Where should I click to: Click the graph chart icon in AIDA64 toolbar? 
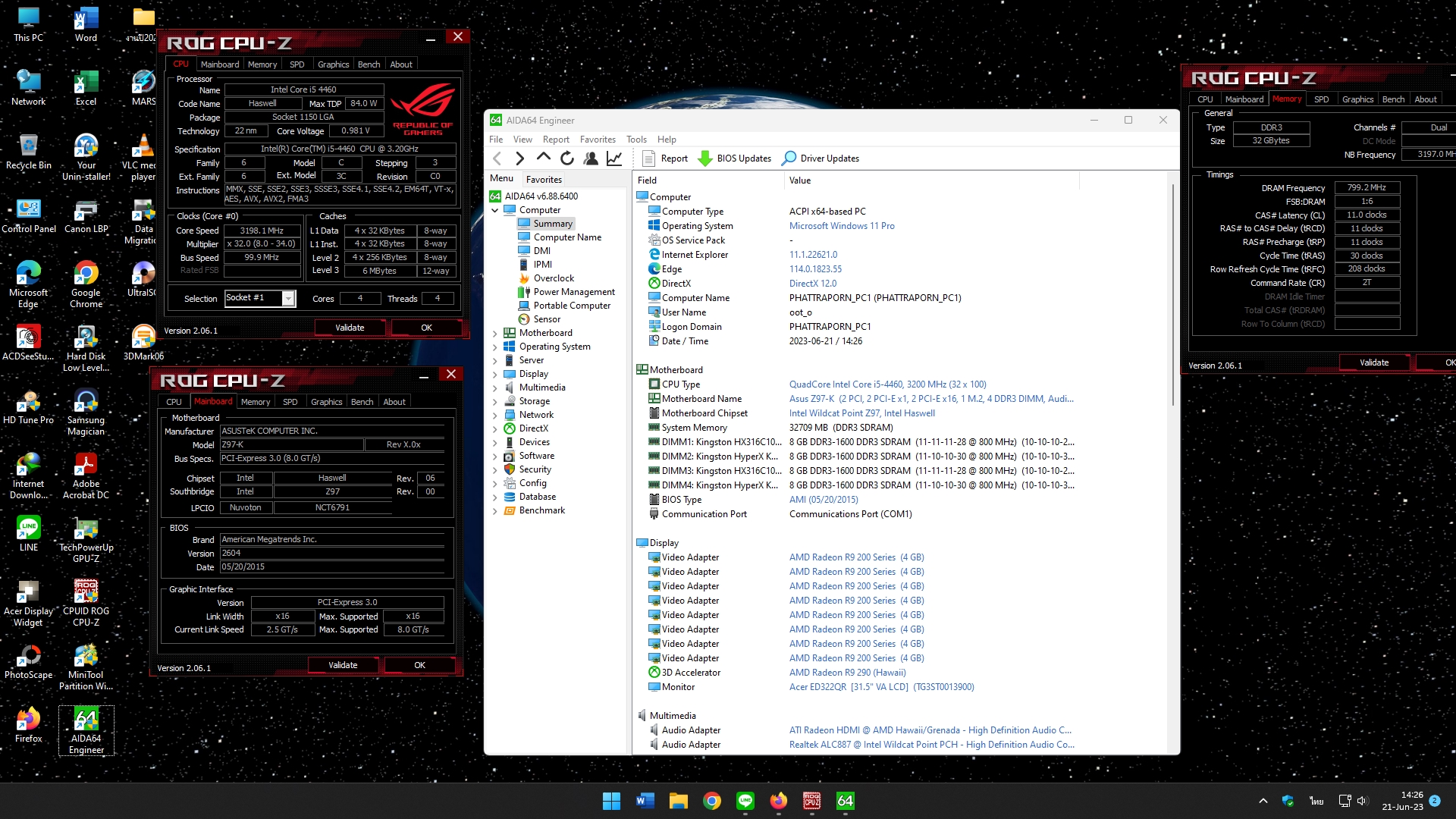[x=614, y=158]
